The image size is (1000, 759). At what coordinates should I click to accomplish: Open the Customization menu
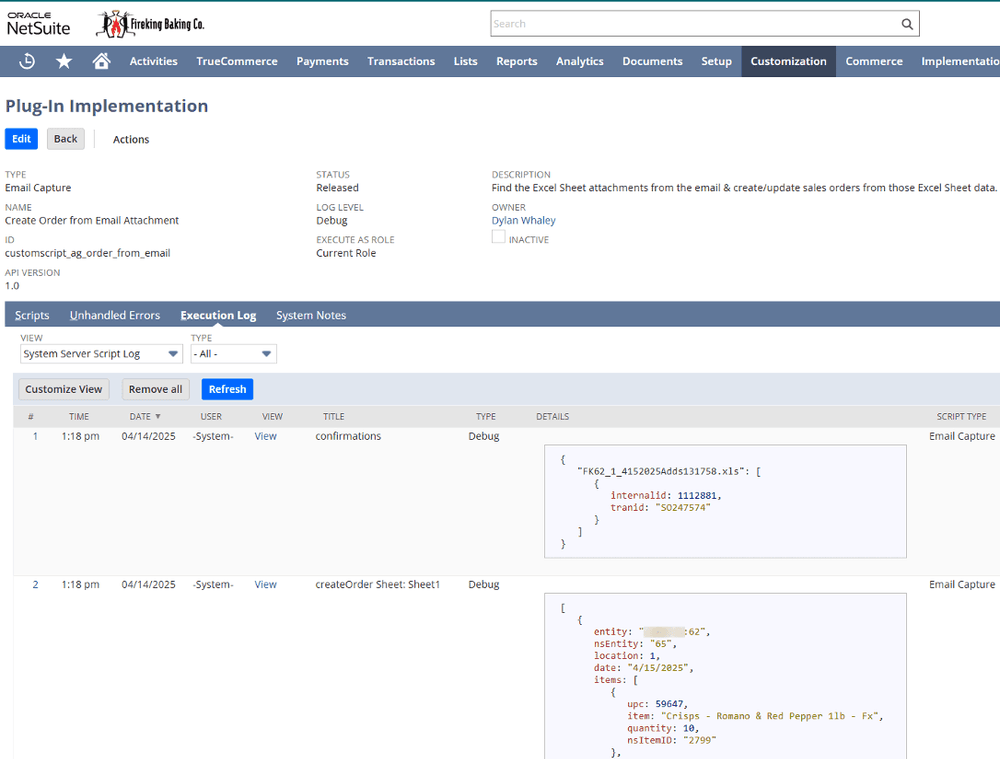coord(788,61)
